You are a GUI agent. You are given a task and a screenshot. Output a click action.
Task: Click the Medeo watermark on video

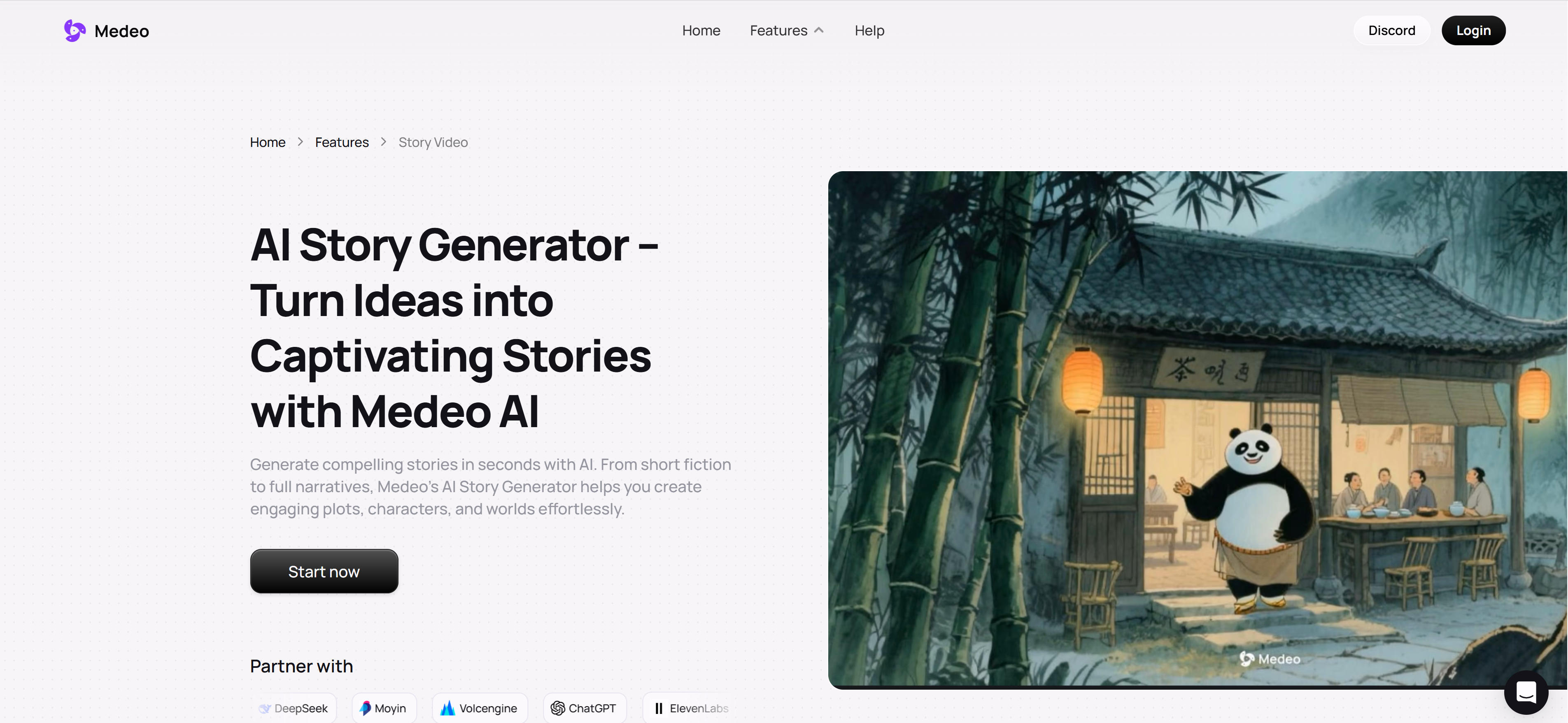(x=1270, y=658)
